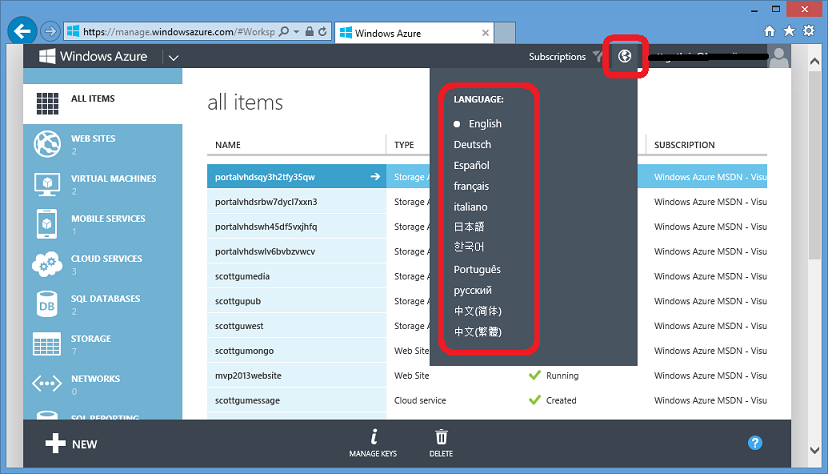Click the Running status of mvp2013website
828x474 pixels.
(x=554, y=375)
